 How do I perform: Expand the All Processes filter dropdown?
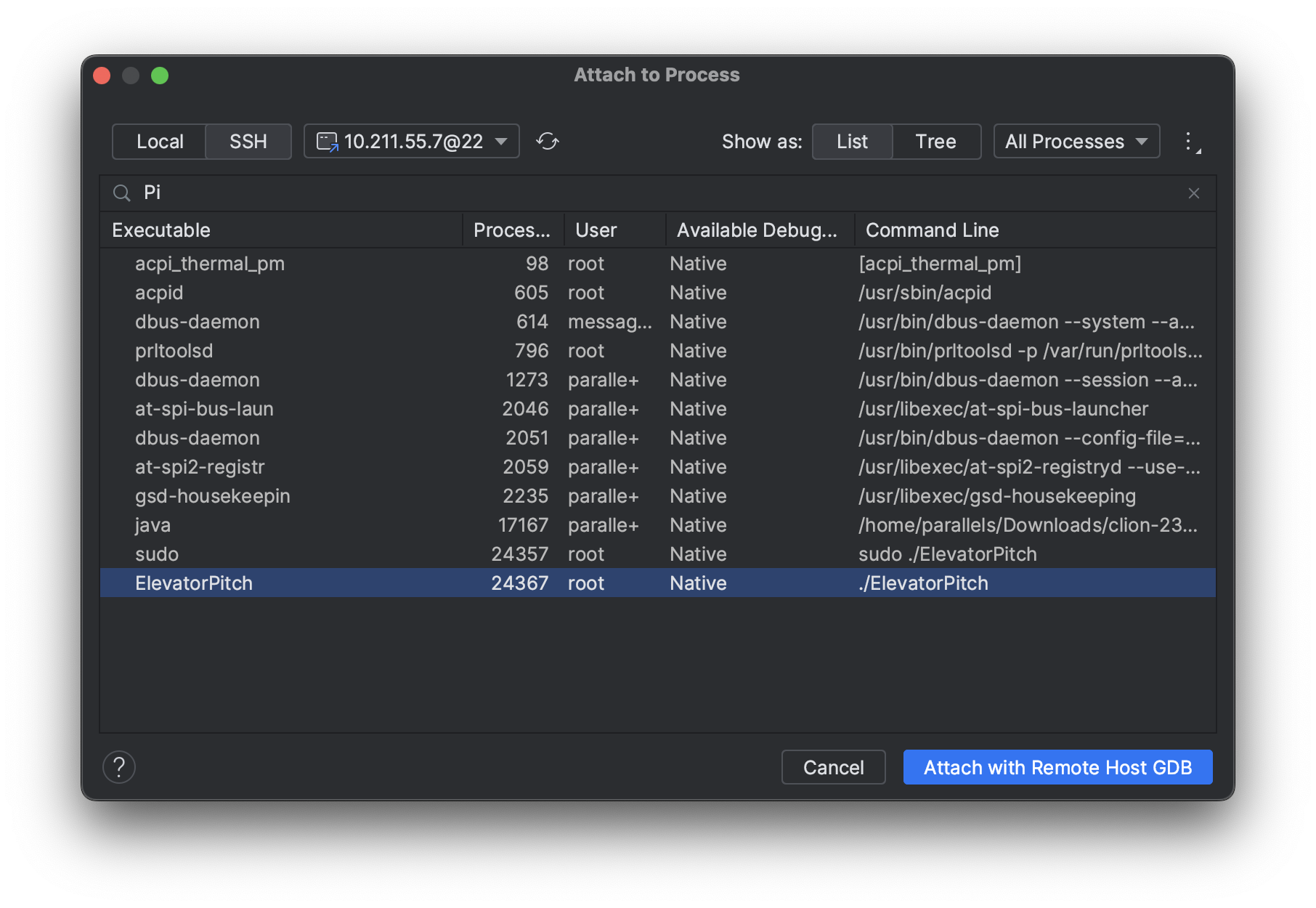tap(1076, 142)
